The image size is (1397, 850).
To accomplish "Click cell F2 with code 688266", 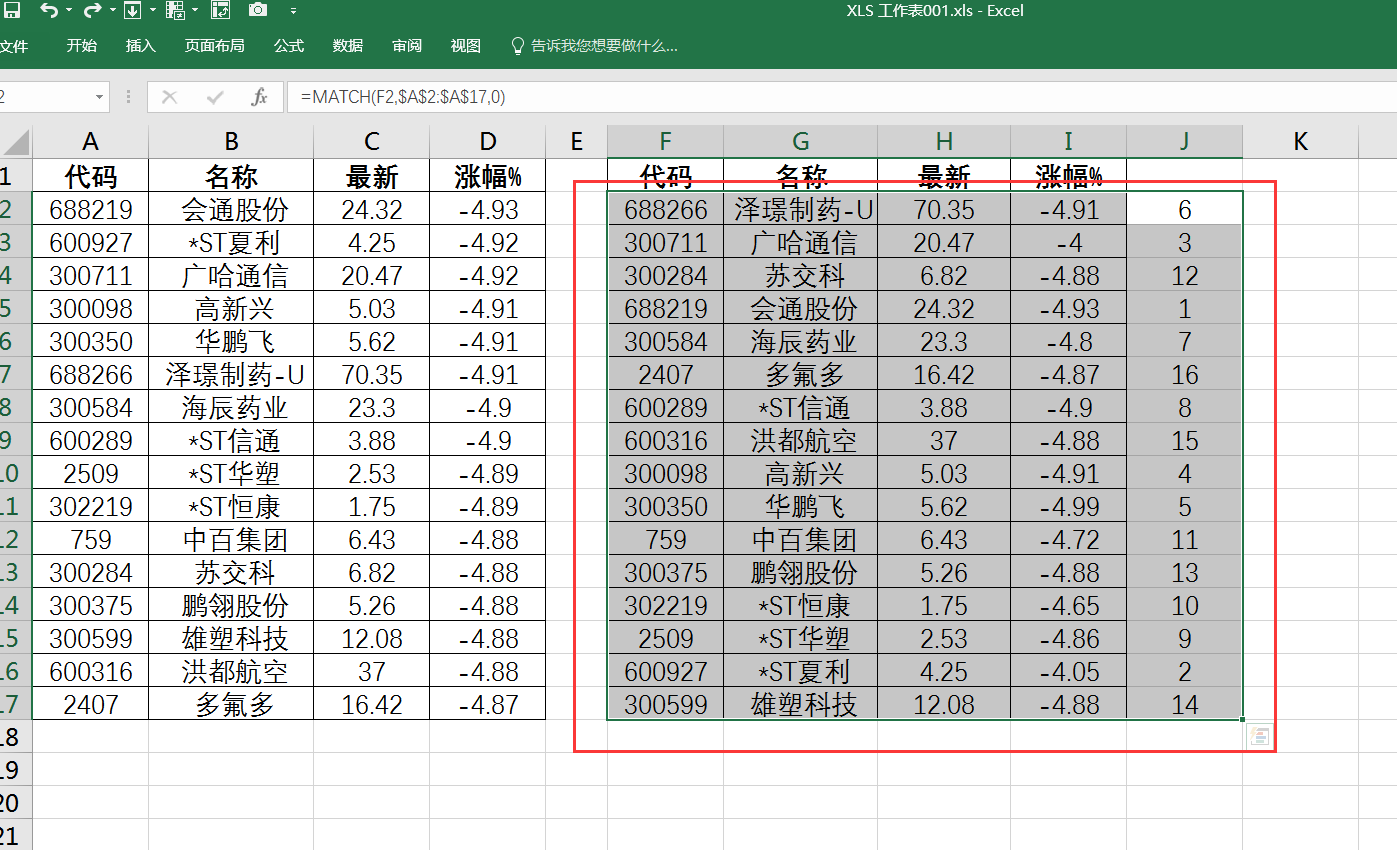I will (666, 209).
